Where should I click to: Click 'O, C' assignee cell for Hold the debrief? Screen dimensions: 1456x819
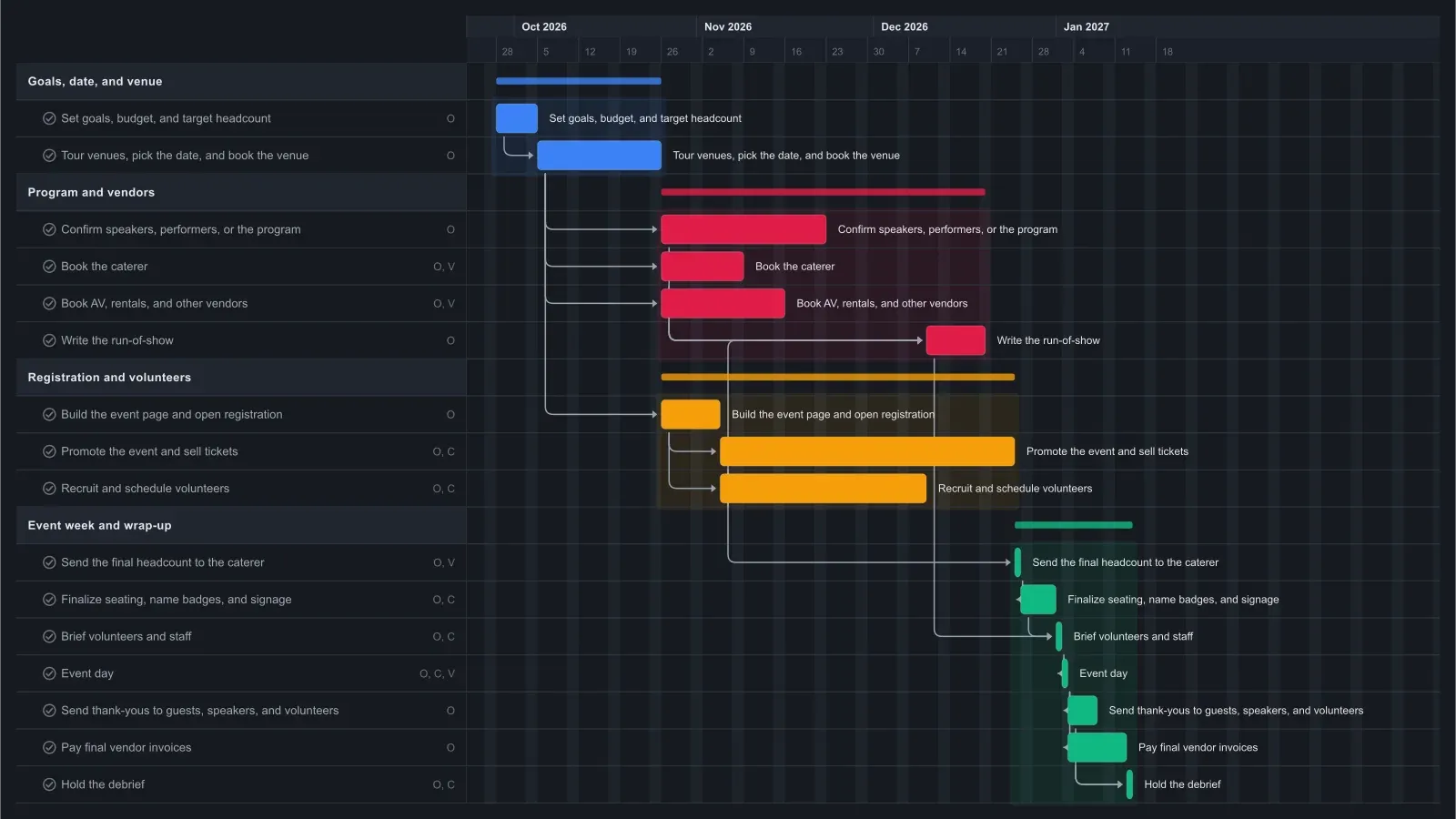pyautogui.click(x=444, y=784)
